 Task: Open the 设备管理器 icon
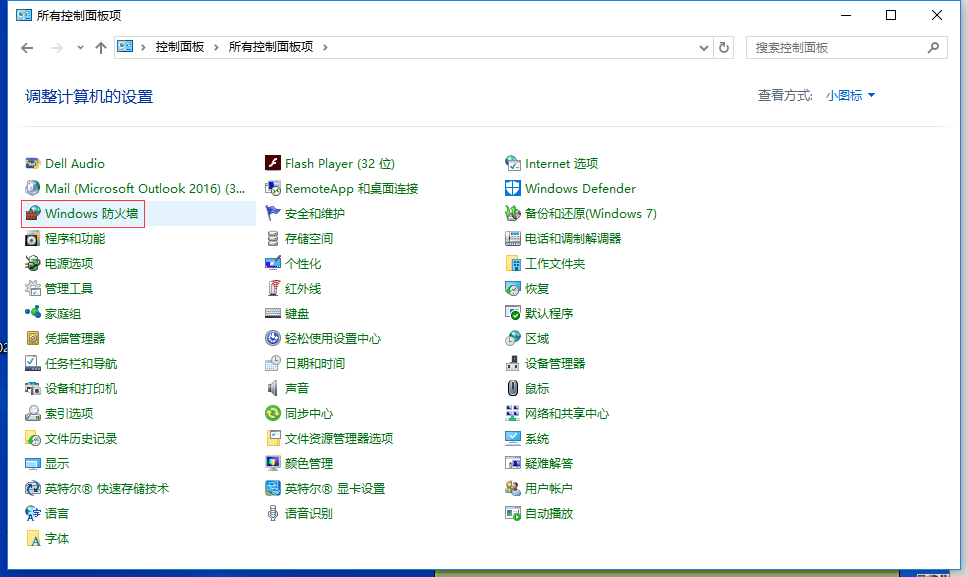513,364
